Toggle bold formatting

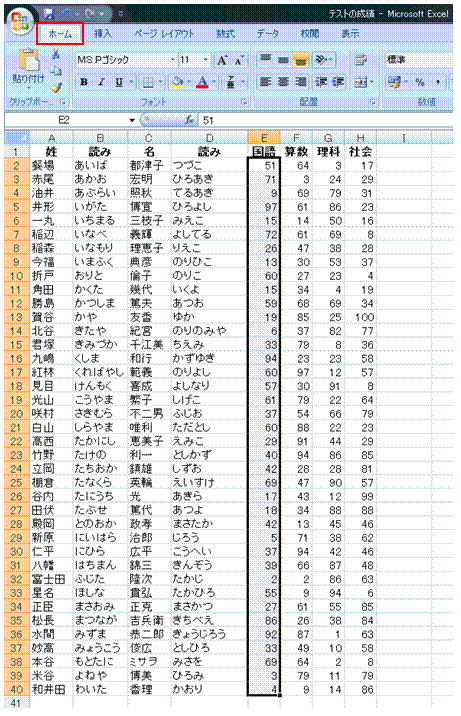(84, 82)
